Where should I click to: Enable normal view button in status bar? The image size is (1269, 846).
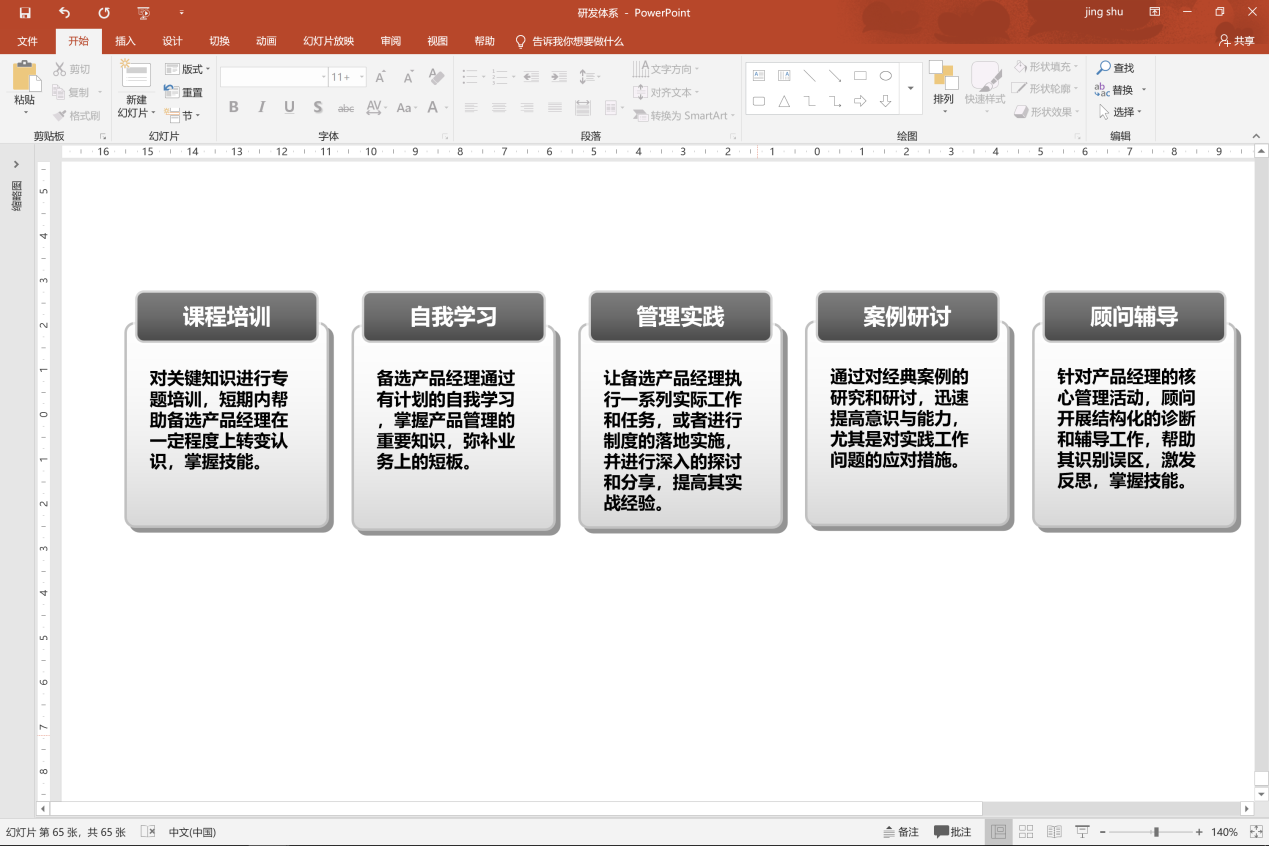998,832
